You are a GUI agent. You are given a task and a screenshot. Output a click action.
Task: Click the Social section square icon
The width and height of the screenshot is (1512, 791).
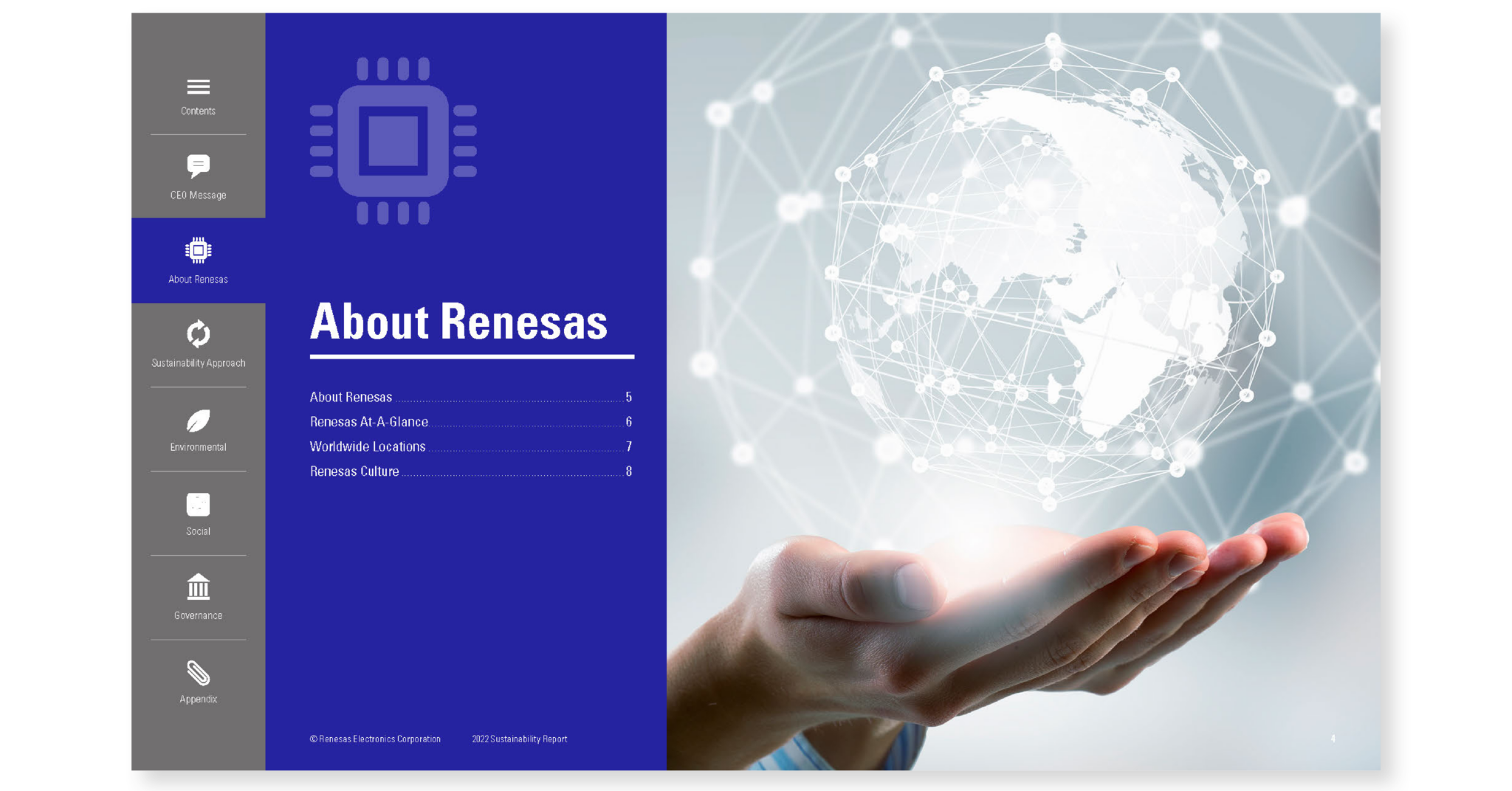coord(198,505)
